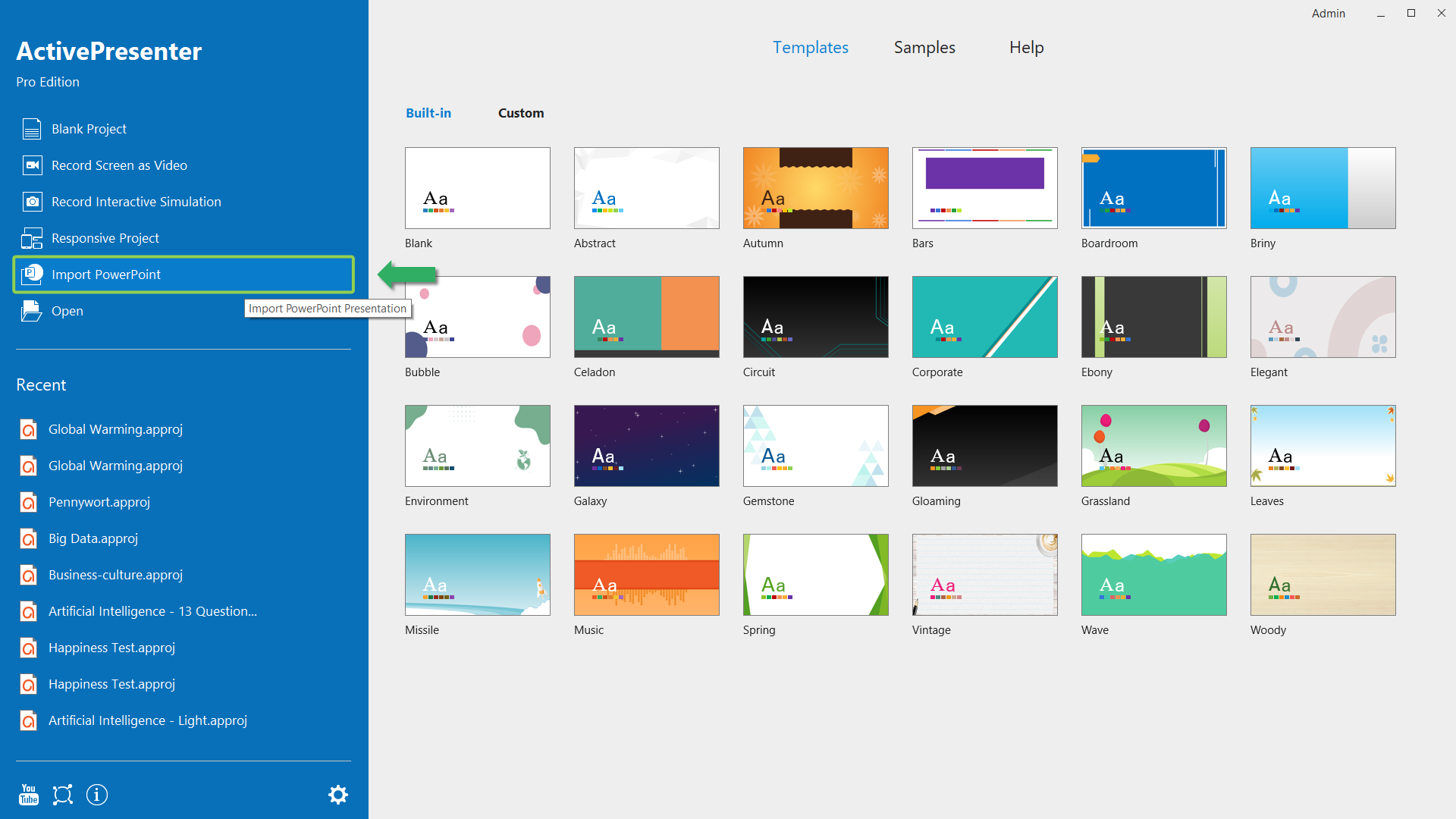The image size is (1456, 819).
Task: Pick the Woody template
Action: (1323, 575)
